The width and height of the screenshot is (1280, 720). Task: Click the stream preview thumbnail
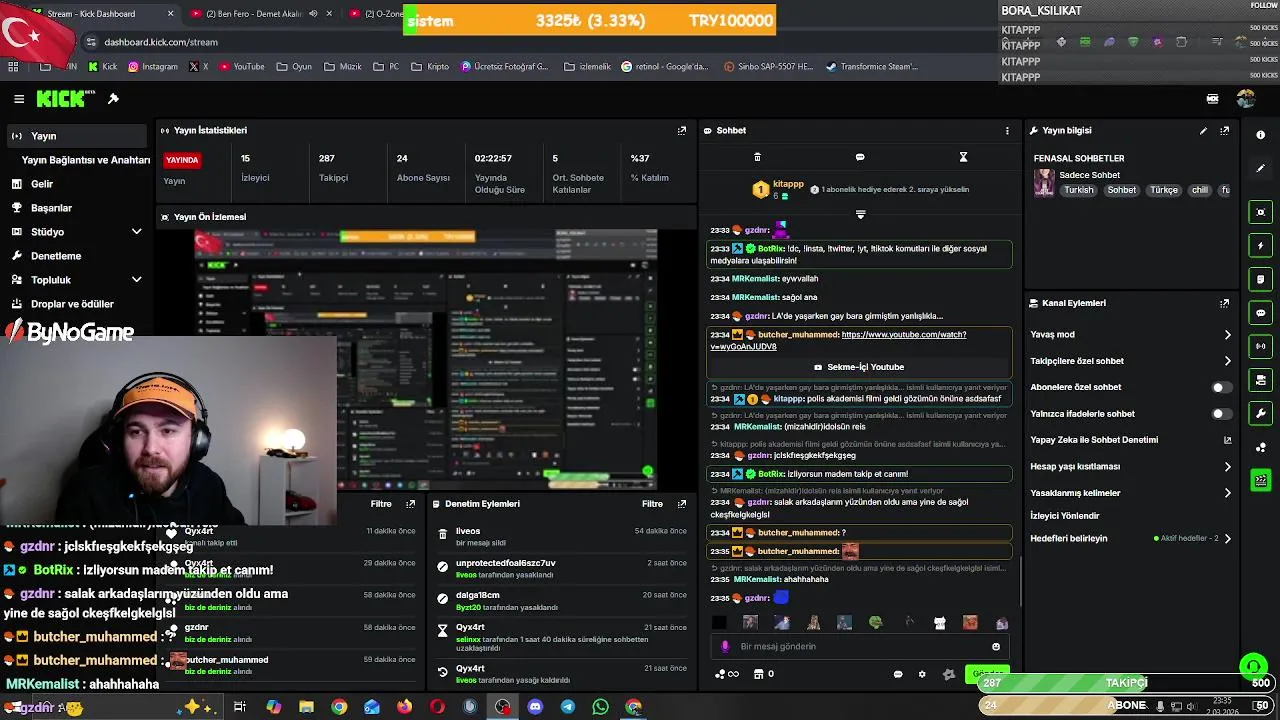pyautogui.click(x=425, y=360)
